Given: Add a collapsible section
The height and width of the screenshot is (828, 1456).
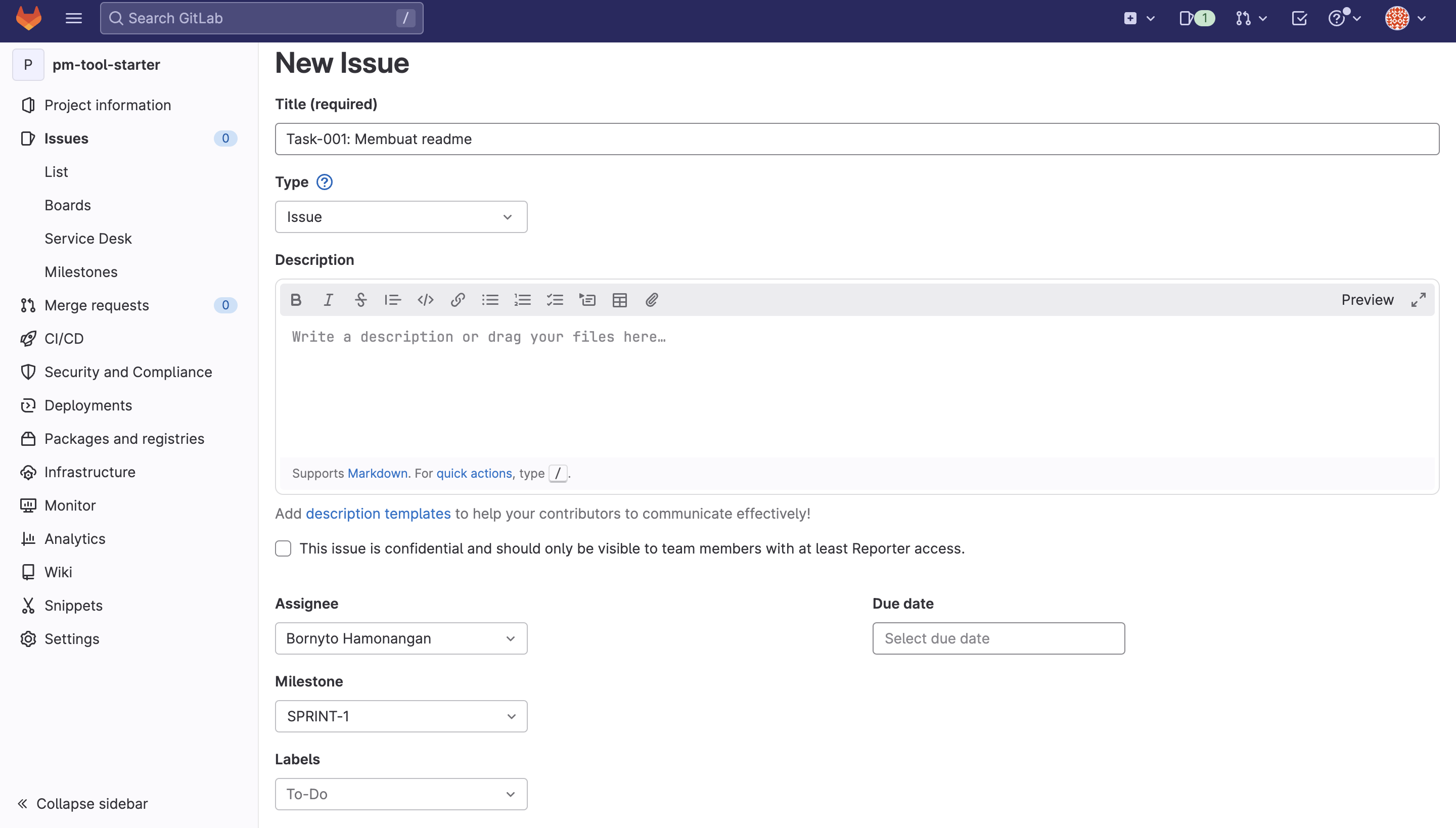Looking at the screenshot, I should tap(587, 300).
